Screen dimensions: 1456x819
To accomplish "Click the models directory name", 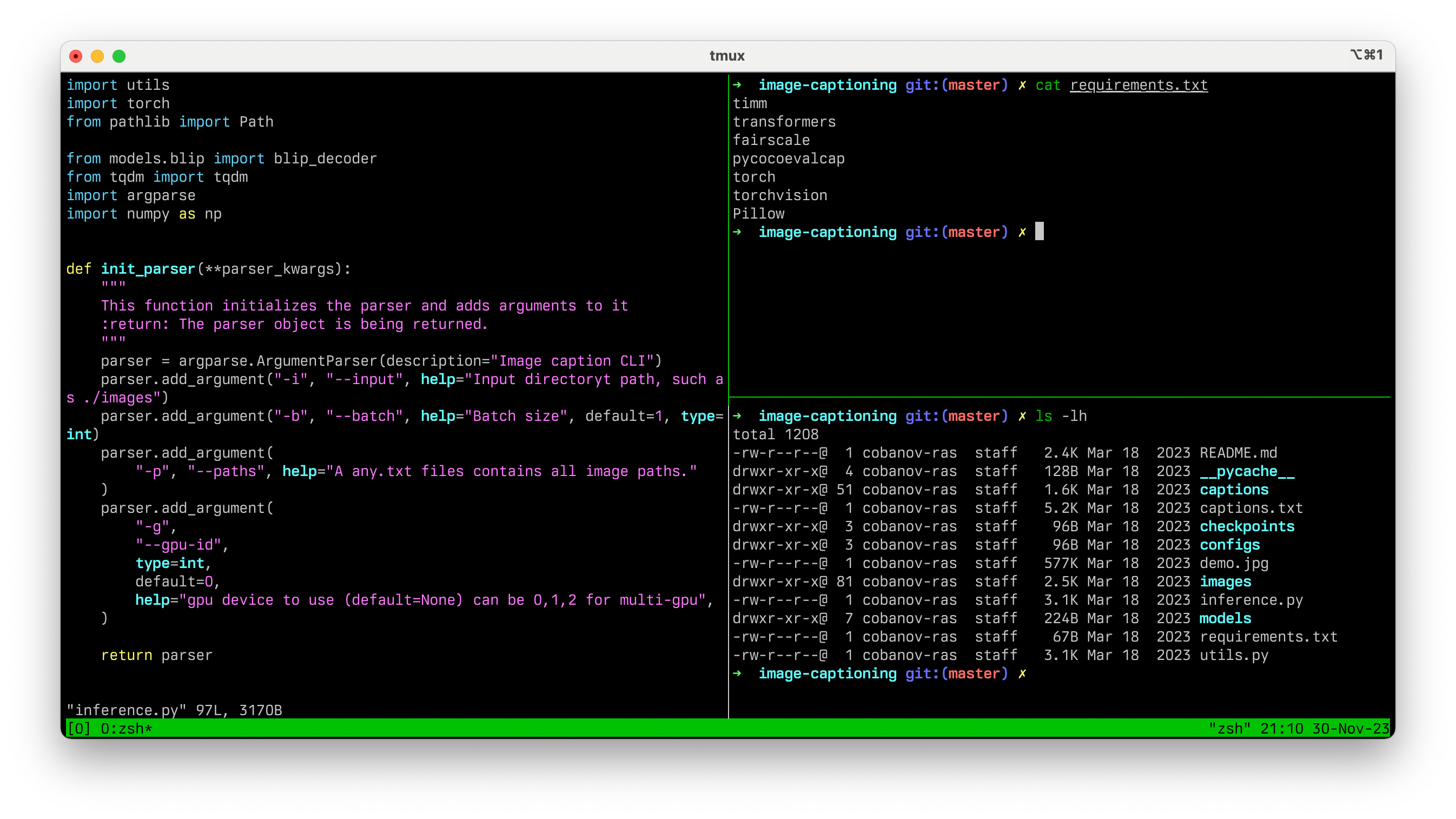I will [x=1225, y=618].
